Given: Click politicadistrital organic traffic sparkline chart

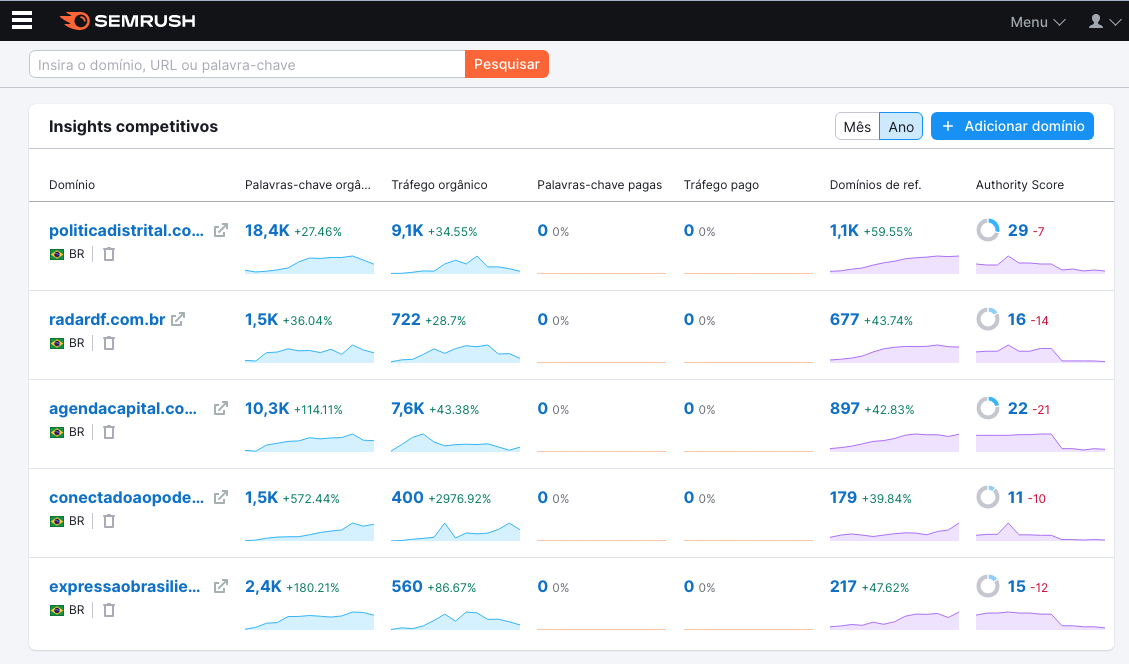Looking at the screenshot, I should coord(455,264).
